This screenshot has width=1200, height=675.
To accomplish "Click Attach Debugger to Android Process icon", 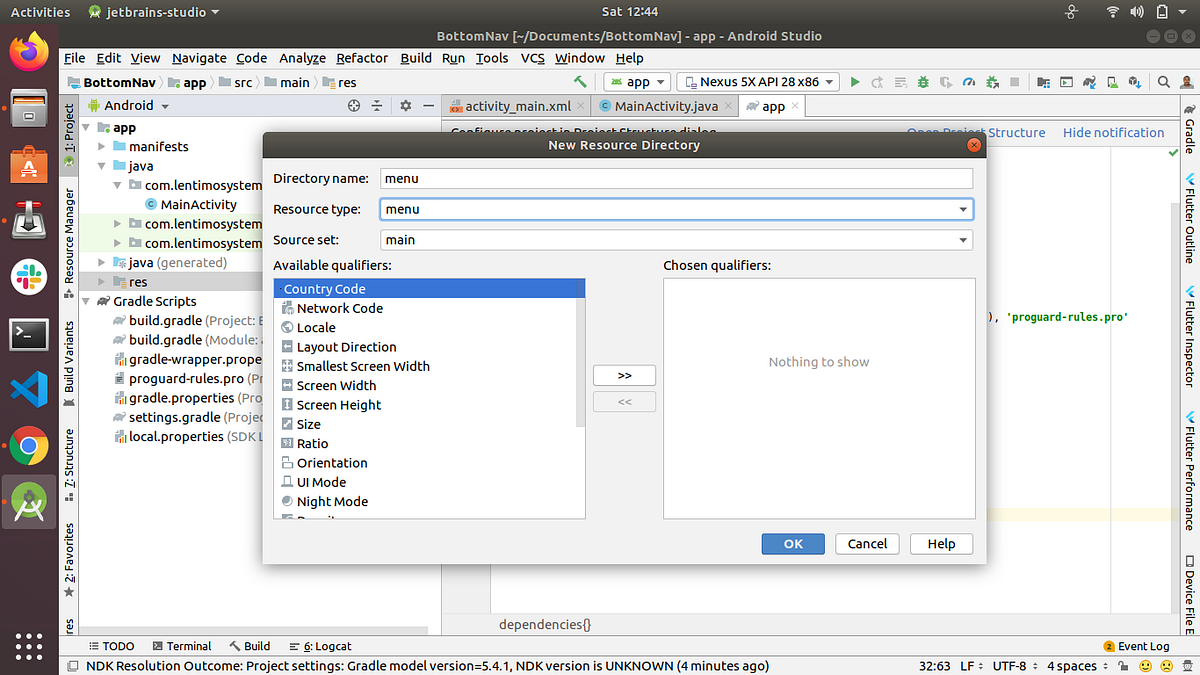I will click(992, 82).
